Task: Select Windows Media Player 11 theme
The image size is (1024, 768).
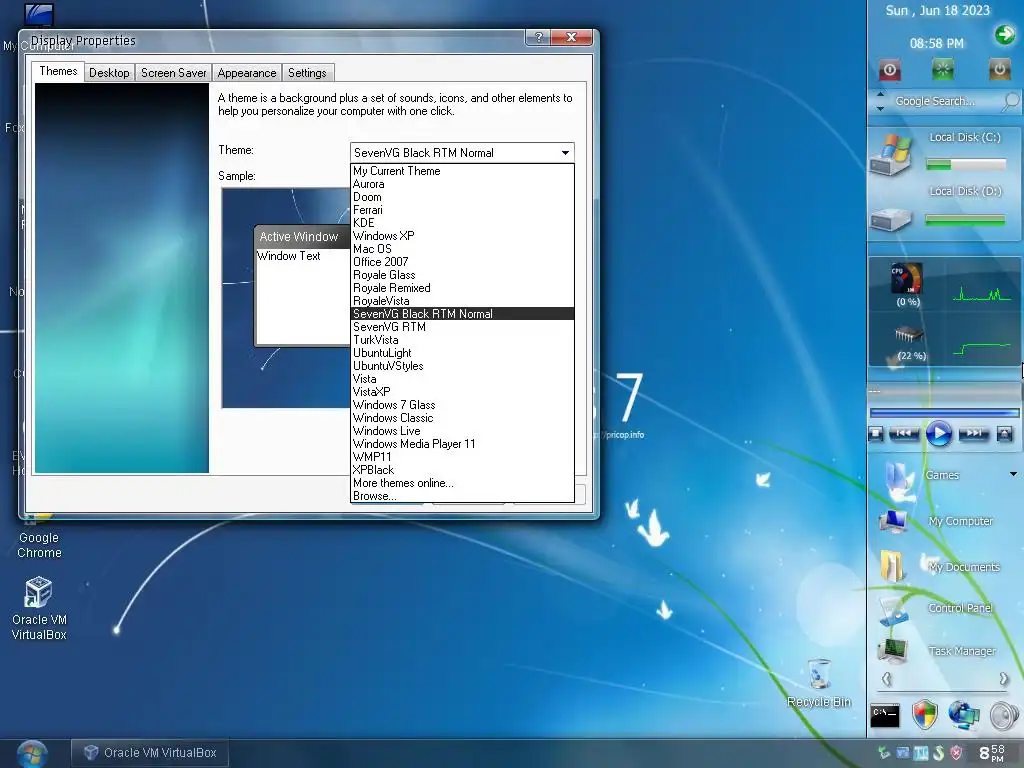Action: (463, 444)
